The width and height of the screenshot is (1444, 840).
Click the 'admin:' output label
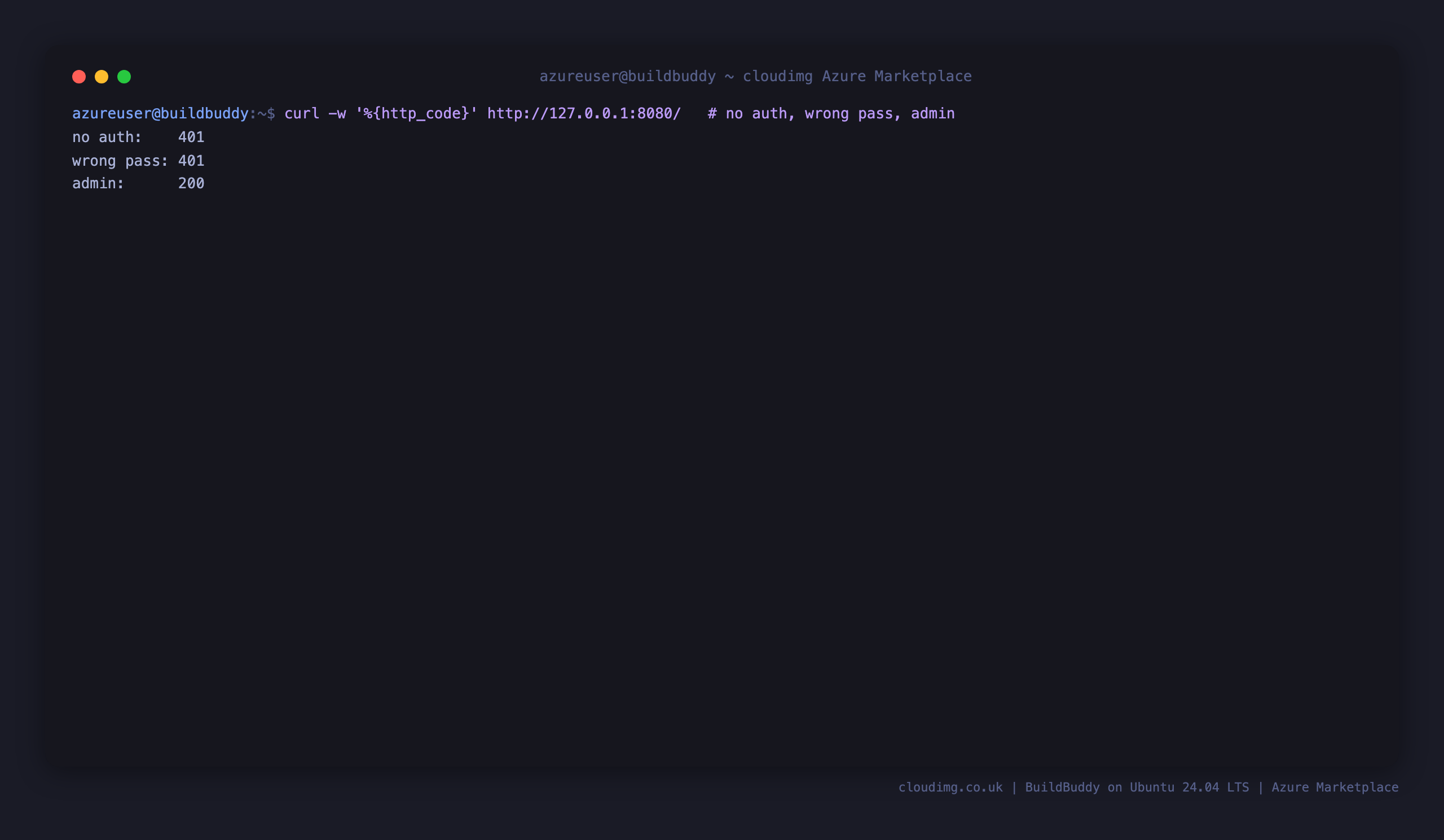pyautogui.click(x=98, y=183)
